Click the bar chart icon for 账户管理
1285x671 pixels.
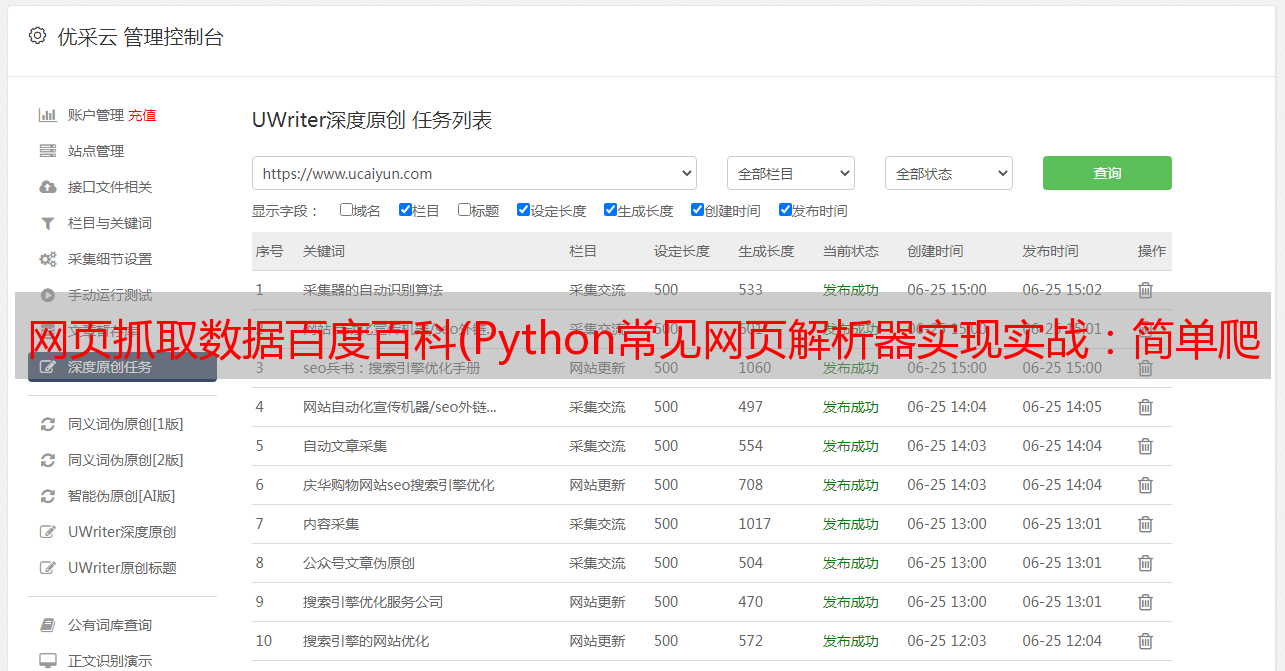(47, 115)
